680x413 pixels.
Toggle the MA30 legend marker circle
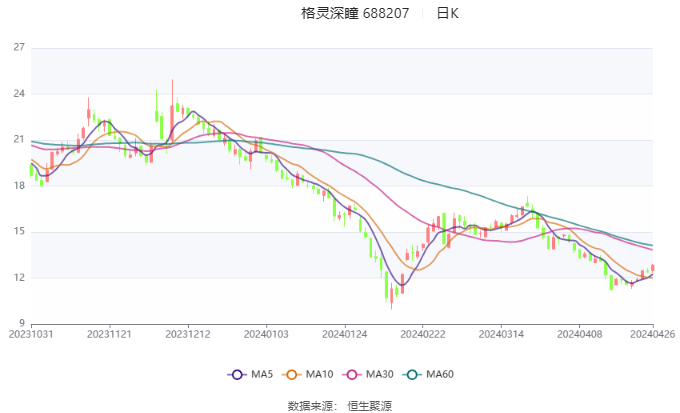pyautogui.click(x=352, y=374)
